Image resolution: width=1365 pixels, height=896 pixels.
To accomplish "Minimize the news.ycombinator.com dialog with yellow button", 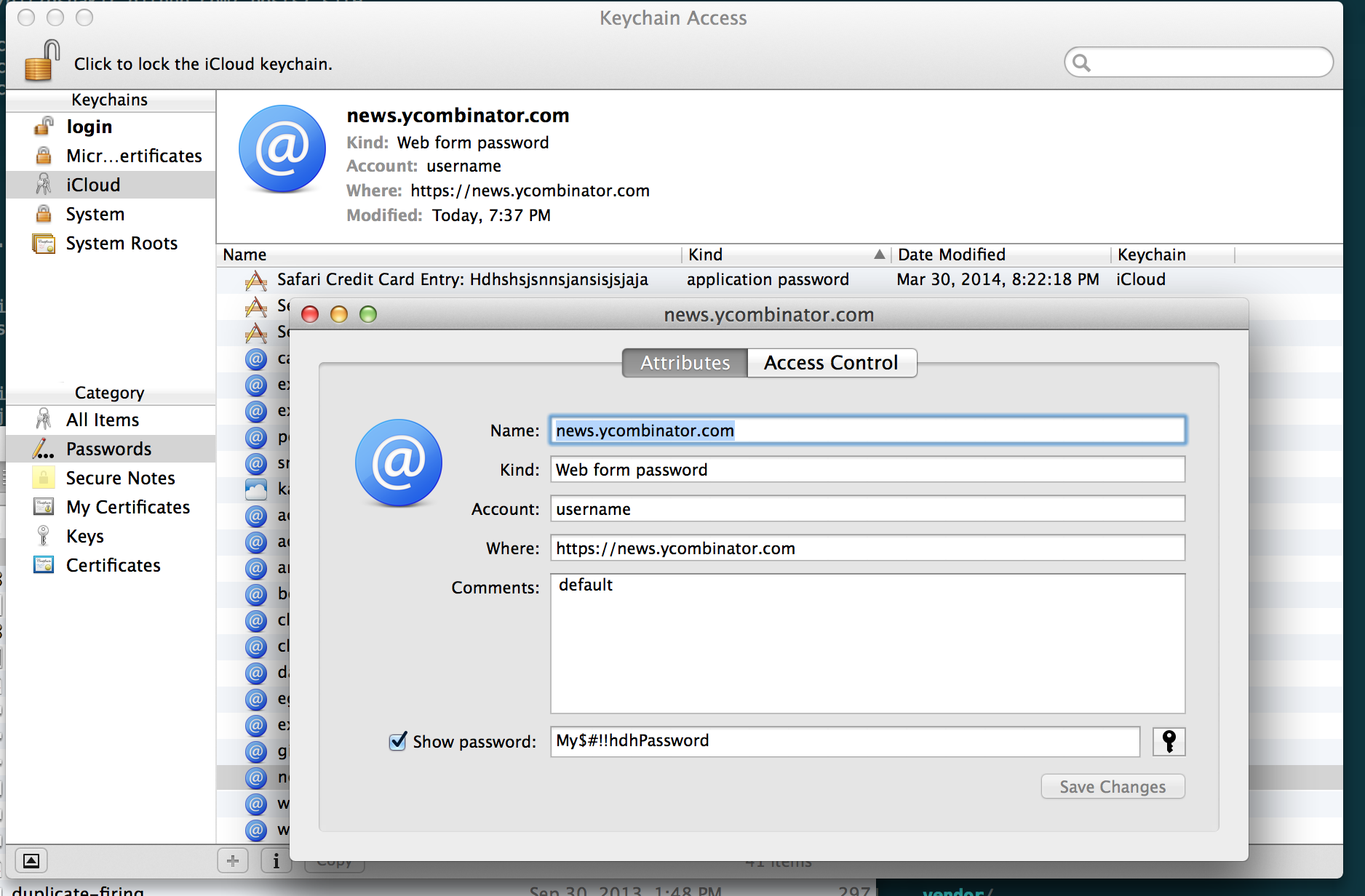I will pyautogui.click(x=339, y=314).
